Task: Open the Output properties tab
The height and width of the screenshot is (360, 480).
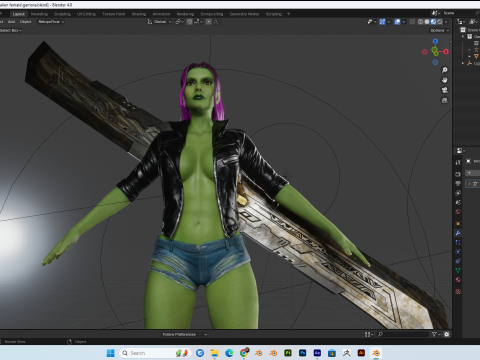Action: (x=458, y=183)
